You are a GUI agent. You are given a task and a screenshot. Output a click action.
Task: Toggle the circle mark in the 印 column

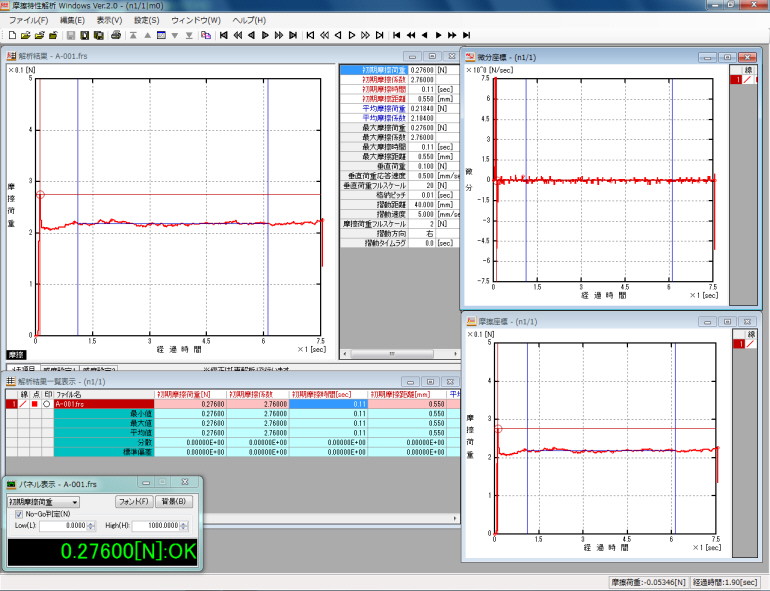(46, 404)
